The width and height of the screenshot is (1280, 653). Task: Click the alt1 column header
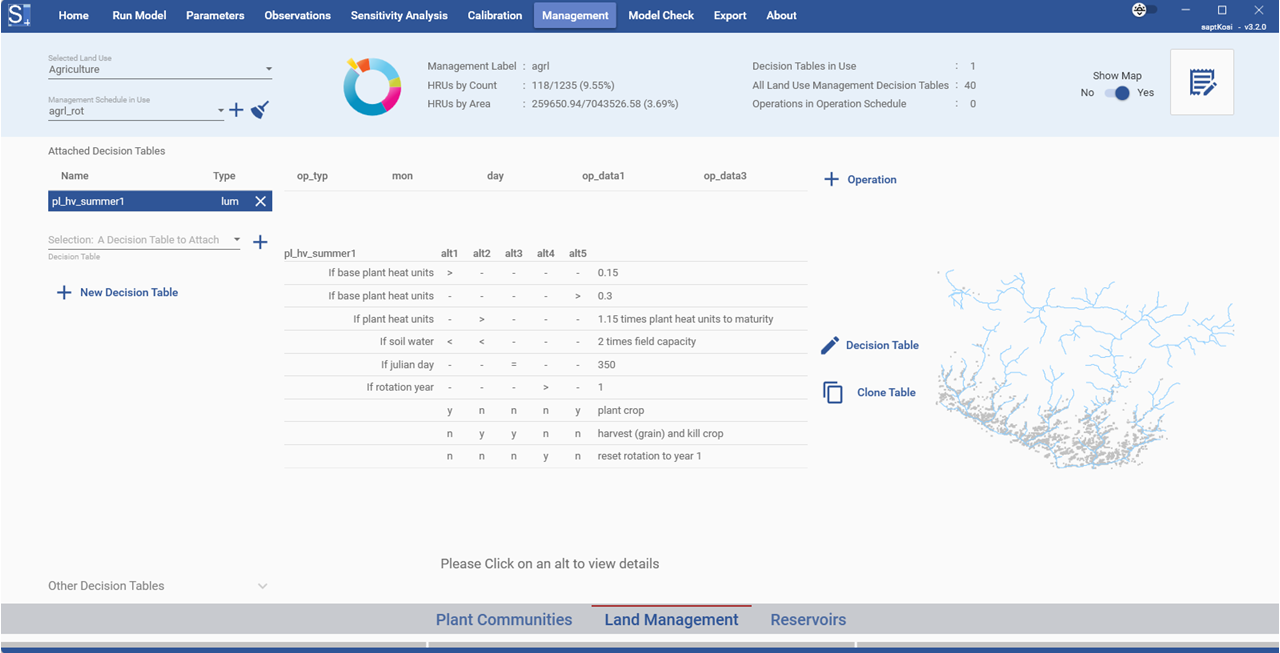click(x=450, y=253)
